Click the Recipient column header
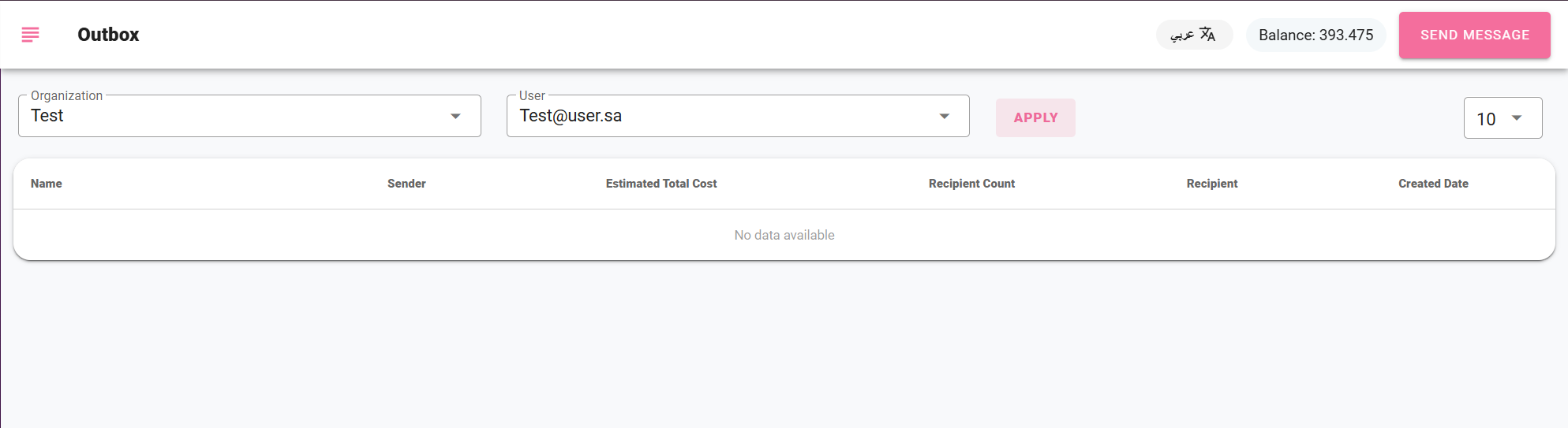This screenshot has width=1568, height=428. [1212, 184]
